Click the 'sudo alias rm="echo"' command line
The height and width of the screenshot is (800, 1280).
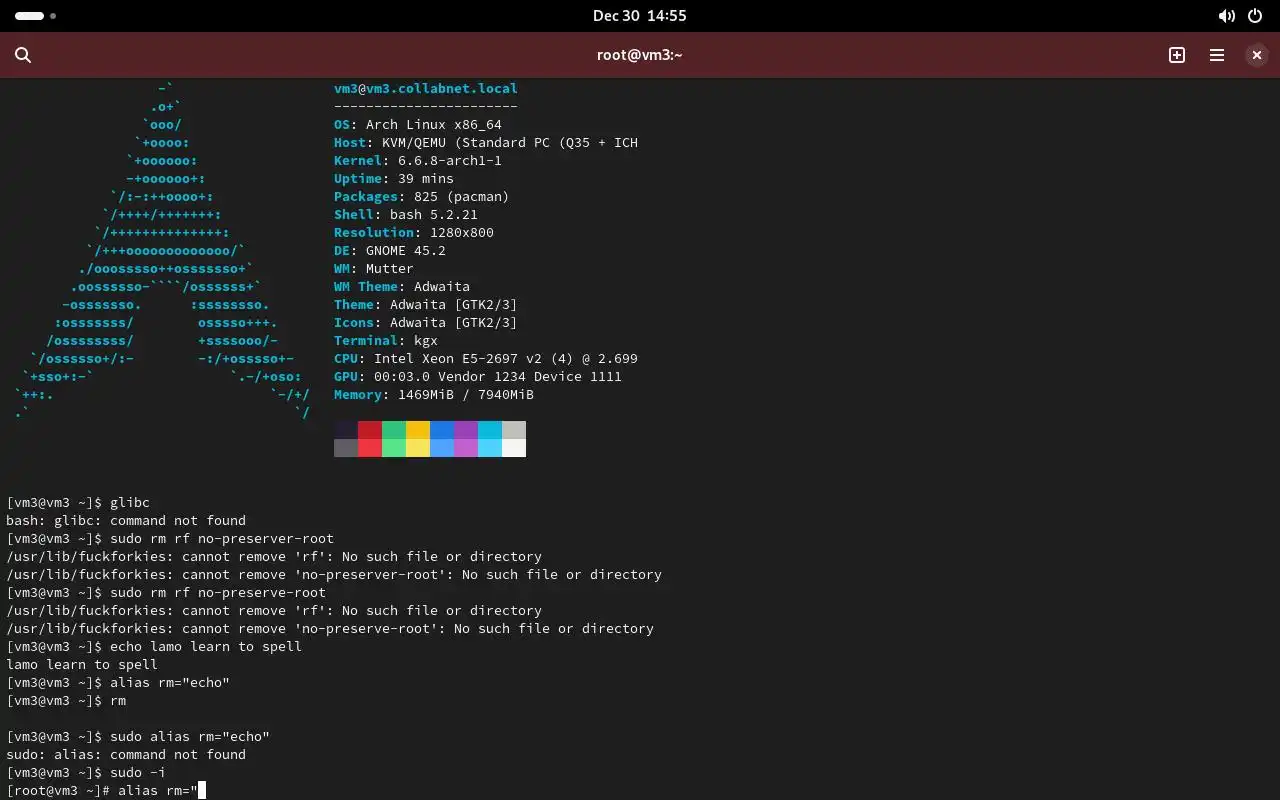[x=138, y=736]
